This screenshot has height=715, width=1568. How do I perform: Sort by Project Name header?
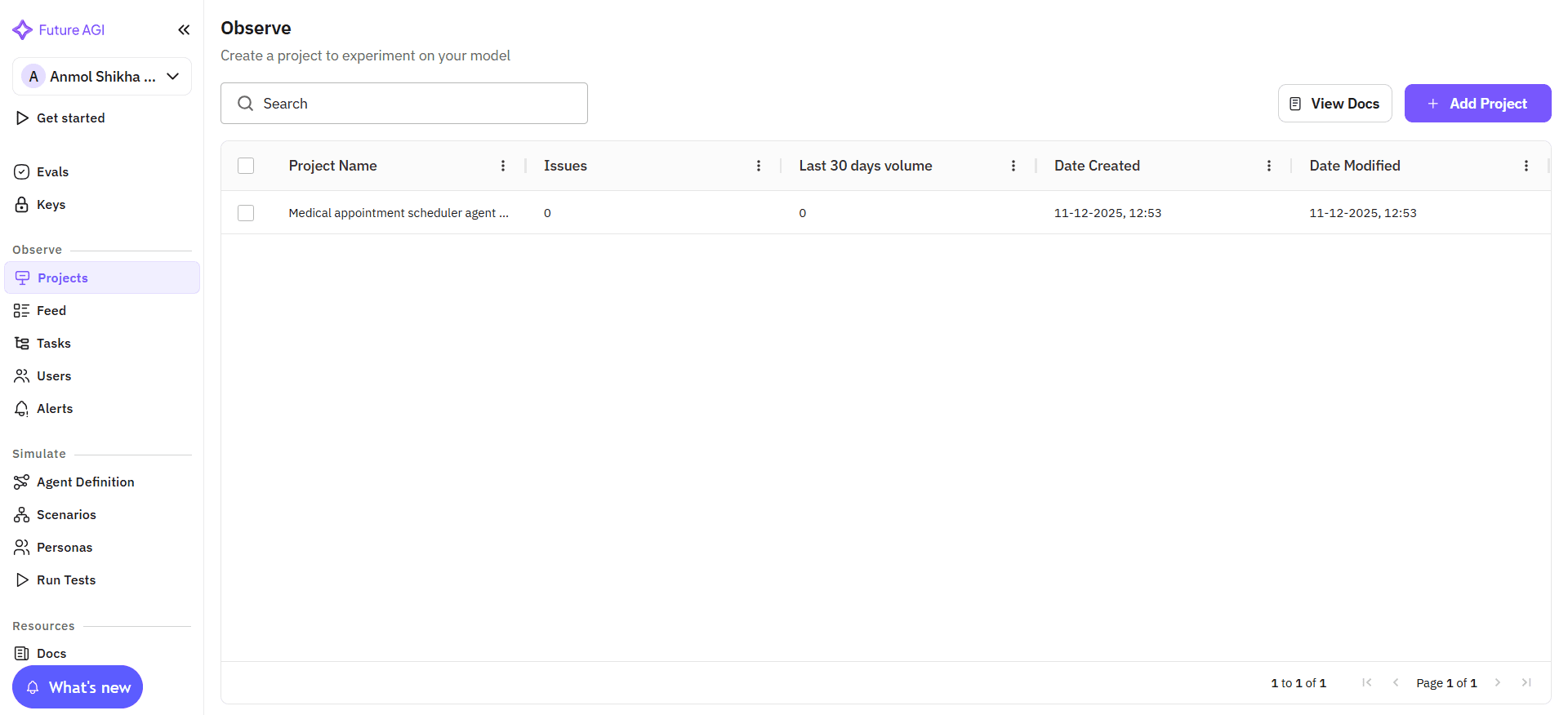[332, 166]
